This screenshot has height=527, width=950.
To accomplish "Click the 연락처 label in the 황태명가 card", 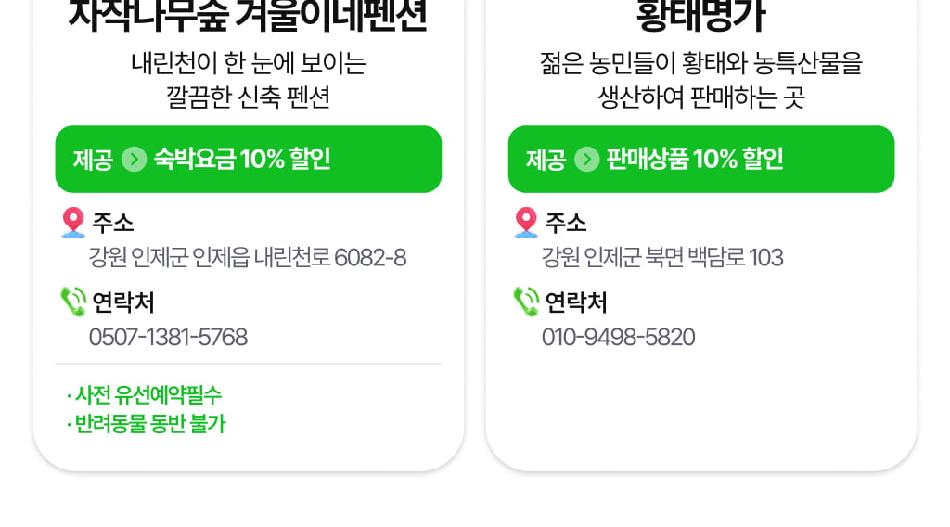I will (x=575, y=301).
